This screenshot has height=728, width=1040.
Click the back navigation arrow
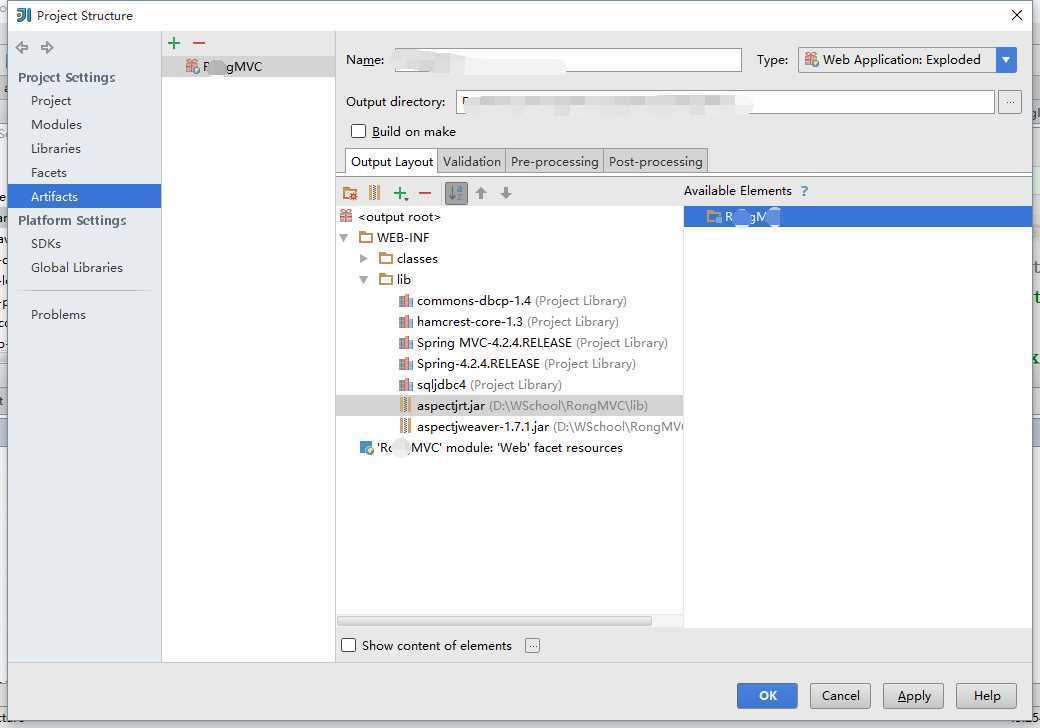(x=22, y=48)
